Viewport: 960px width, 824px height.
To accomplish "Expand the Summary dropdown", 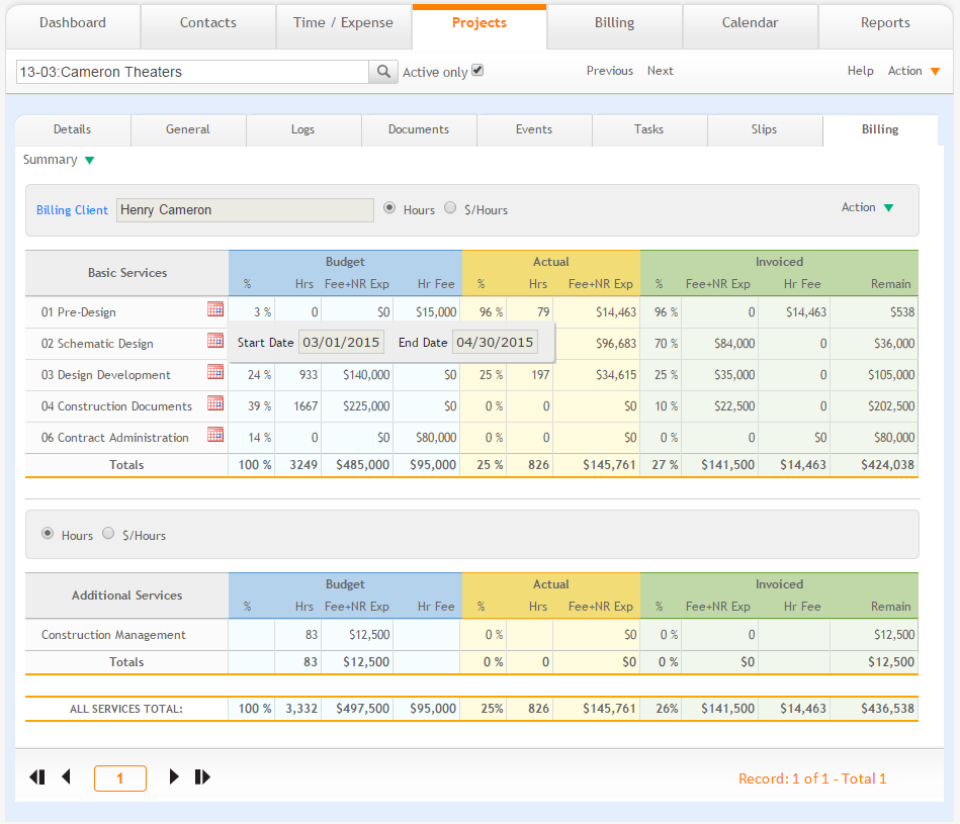I will [x=59, y=160].
